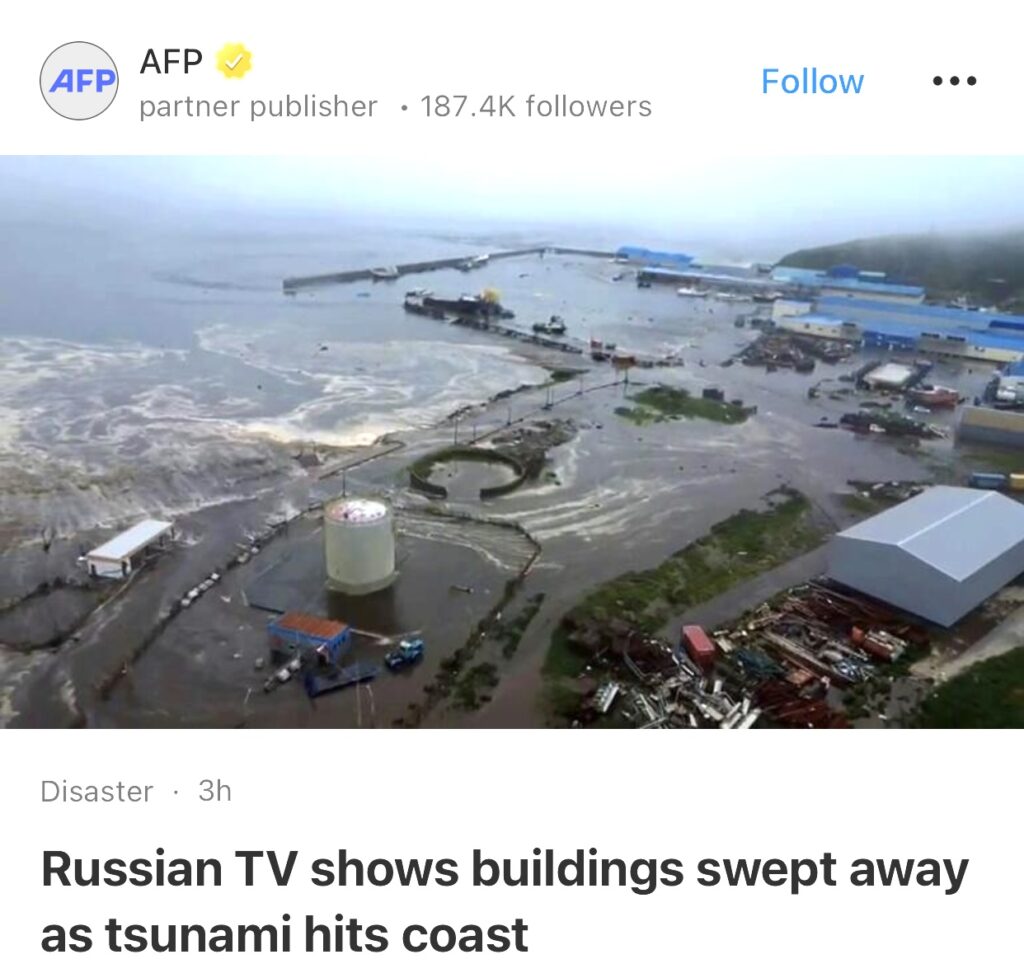
Task: Open the AFP publisher name link
Action: [171, 61]
